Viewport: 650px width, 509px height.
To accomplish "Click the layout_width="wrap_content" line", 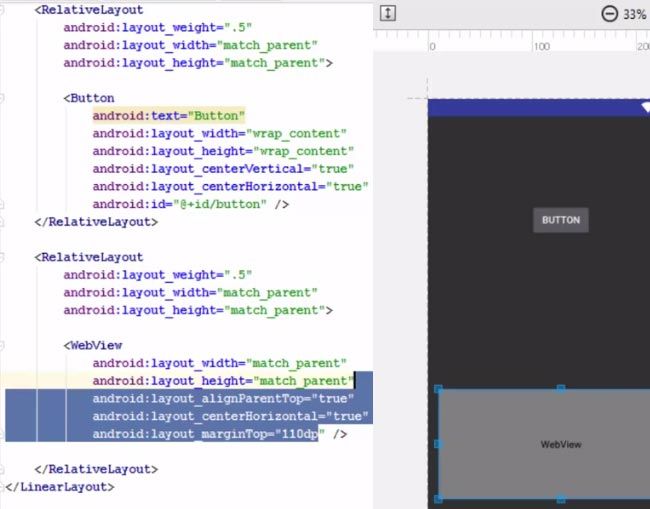I will point(219,133).
